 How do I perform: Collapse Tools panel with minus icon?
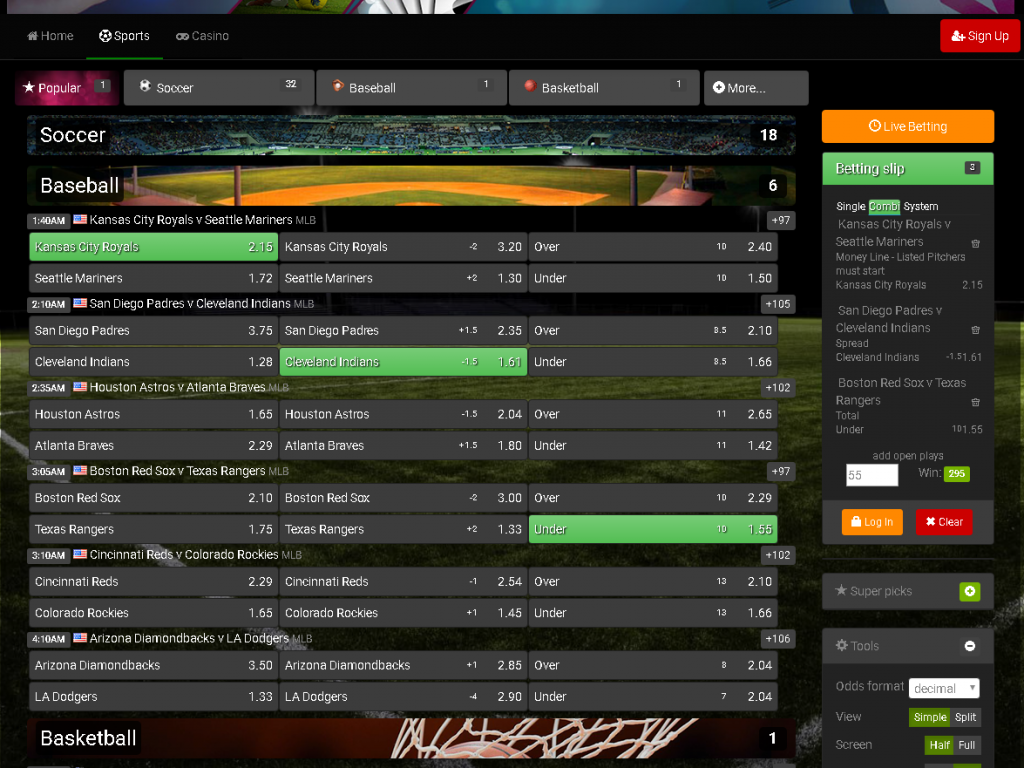(x=970, y=646)
